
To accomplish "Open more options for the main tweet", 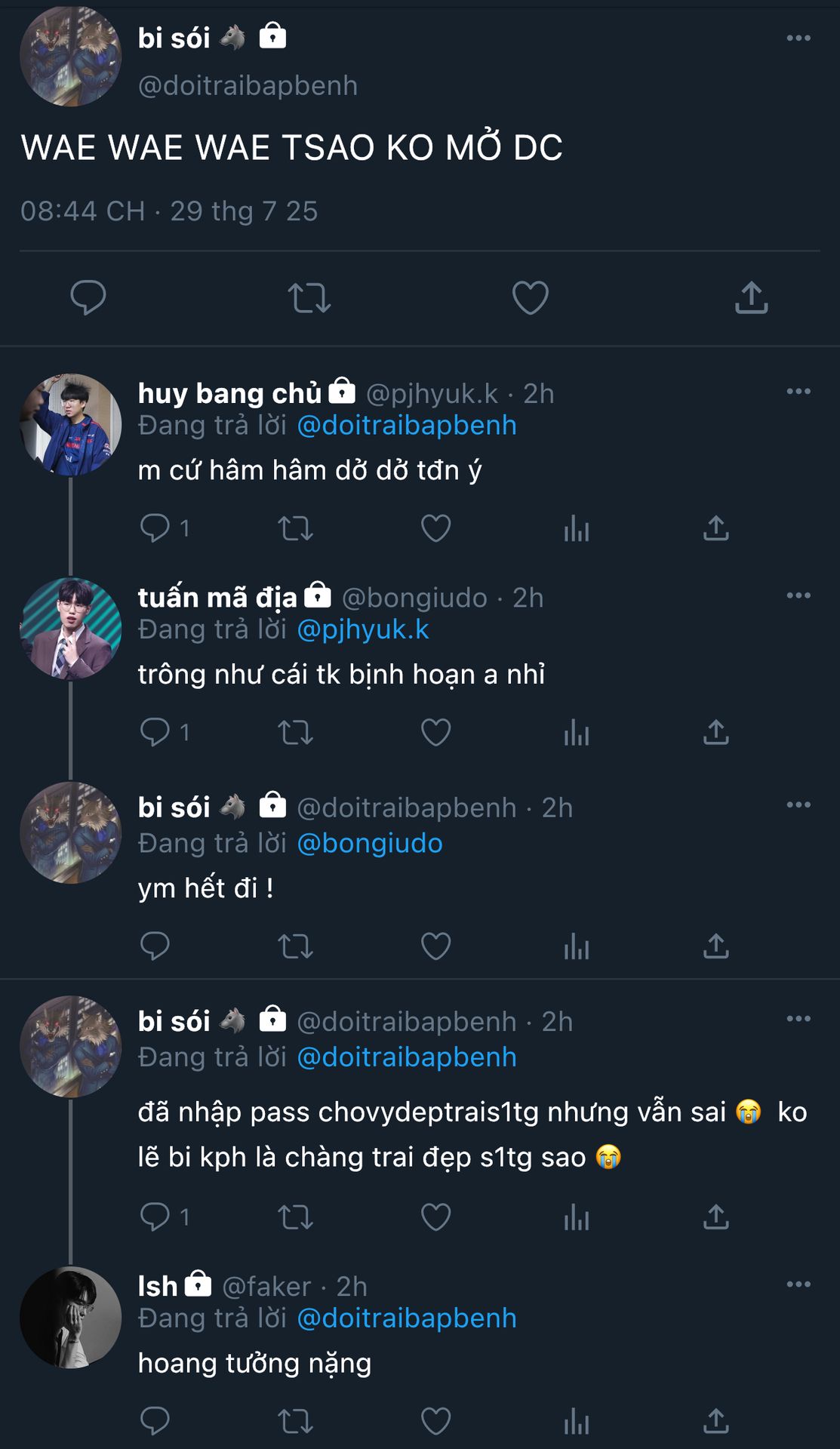I will pyautogui.click(x=798, y=38).
